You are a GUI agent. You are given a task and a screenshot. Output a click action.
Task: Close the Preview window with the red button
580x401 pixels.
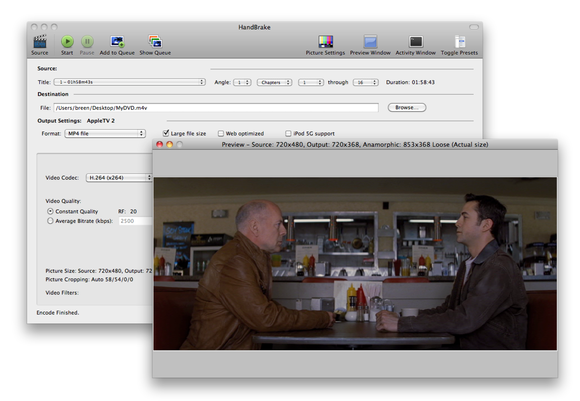point(159,144)
